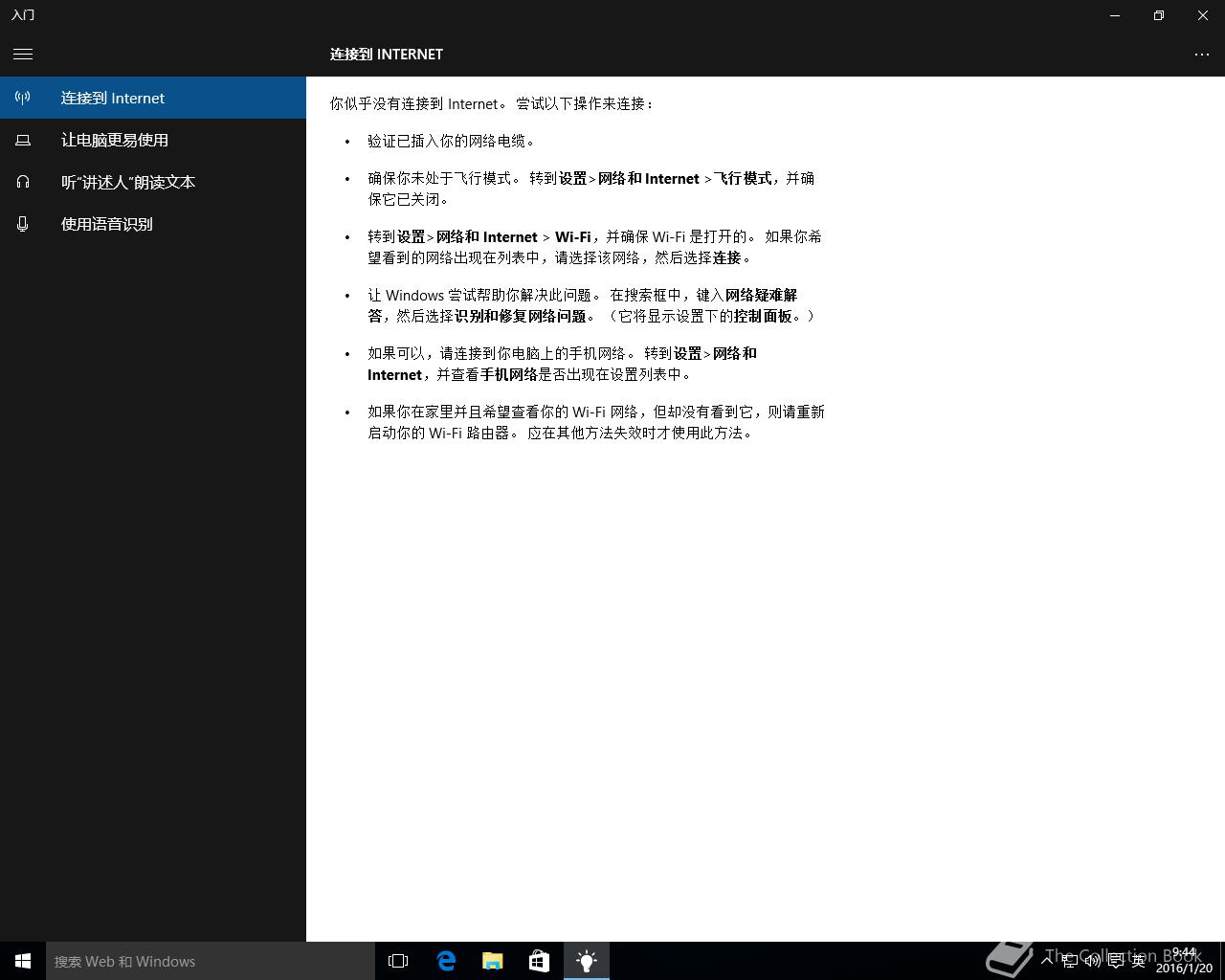This screenshot has height=980, width=1225.
Task: Open the Store app from the taskbar
Action: coord(540,961)
